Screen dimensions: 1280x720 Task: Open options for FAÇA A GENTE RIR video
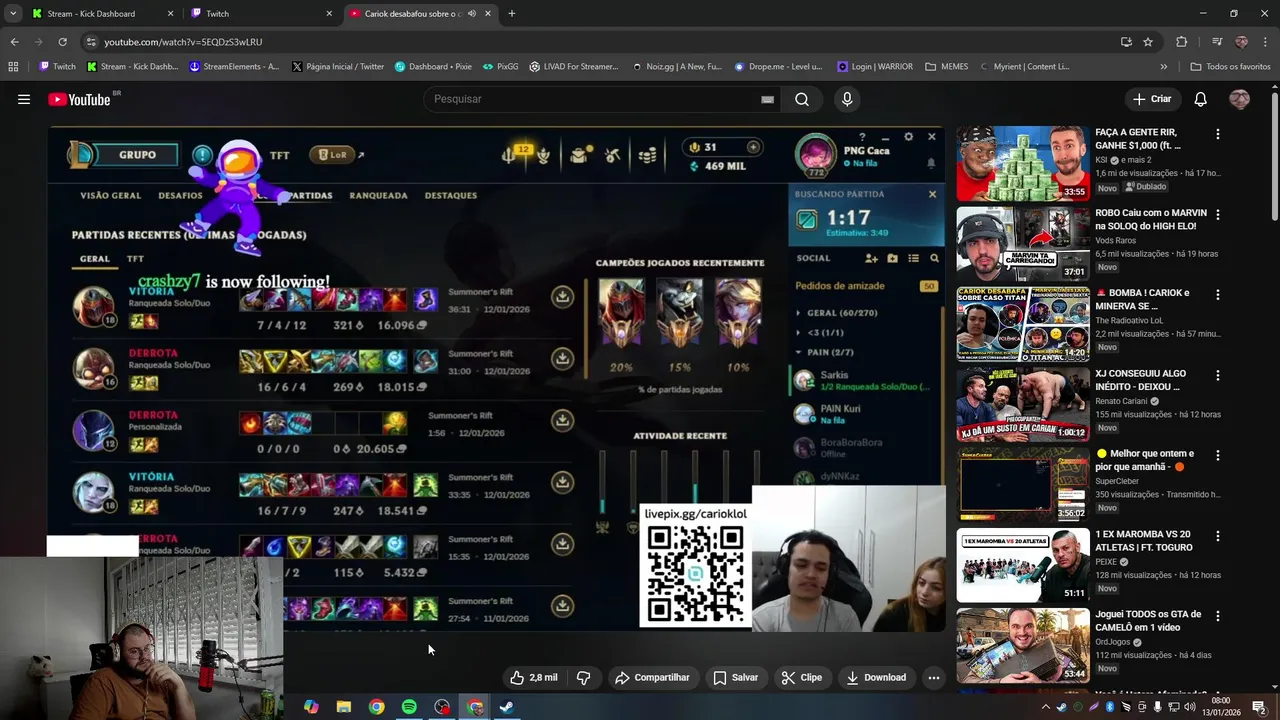pyautogui.click(x=1217, y=134)
